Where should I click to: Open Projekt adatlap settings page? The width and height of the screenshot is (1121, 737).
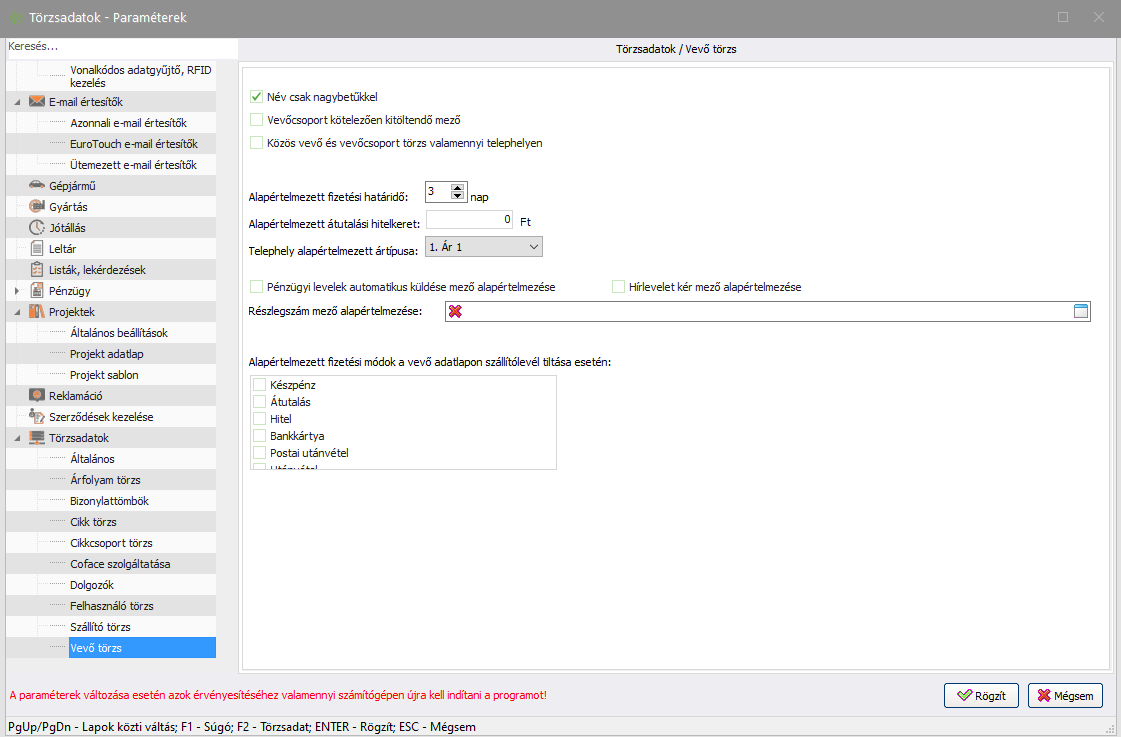(x=113, y=354)
